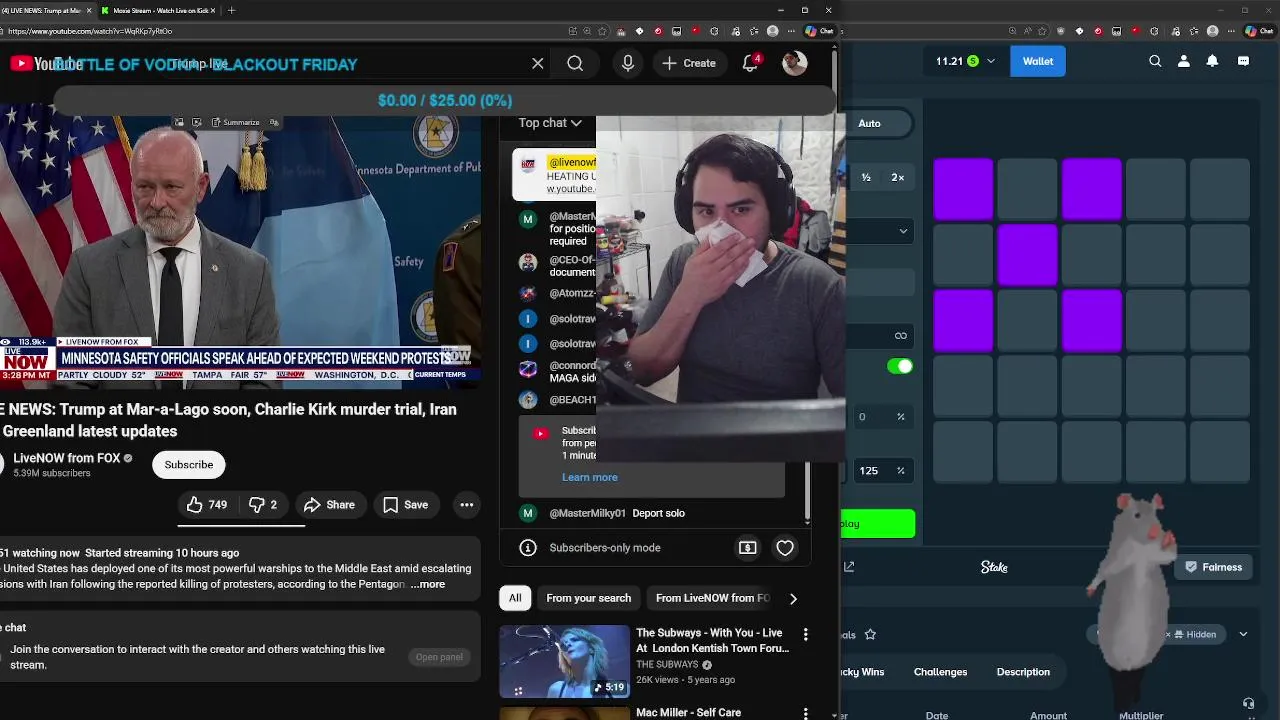The height and width of the screenshot is (720, 1280).
Task: Click the chat heart reaction icon
Action: pyautogui.click(x=785, y=548)
